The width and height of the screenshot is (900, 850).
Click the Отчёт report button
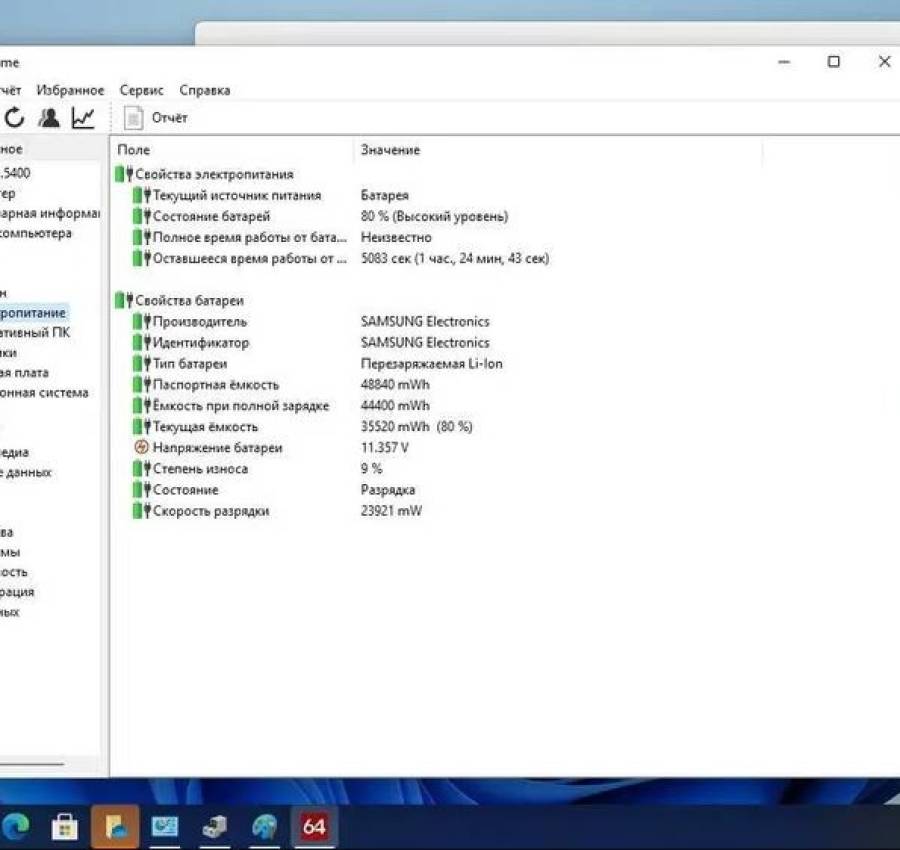click(156, 118)
